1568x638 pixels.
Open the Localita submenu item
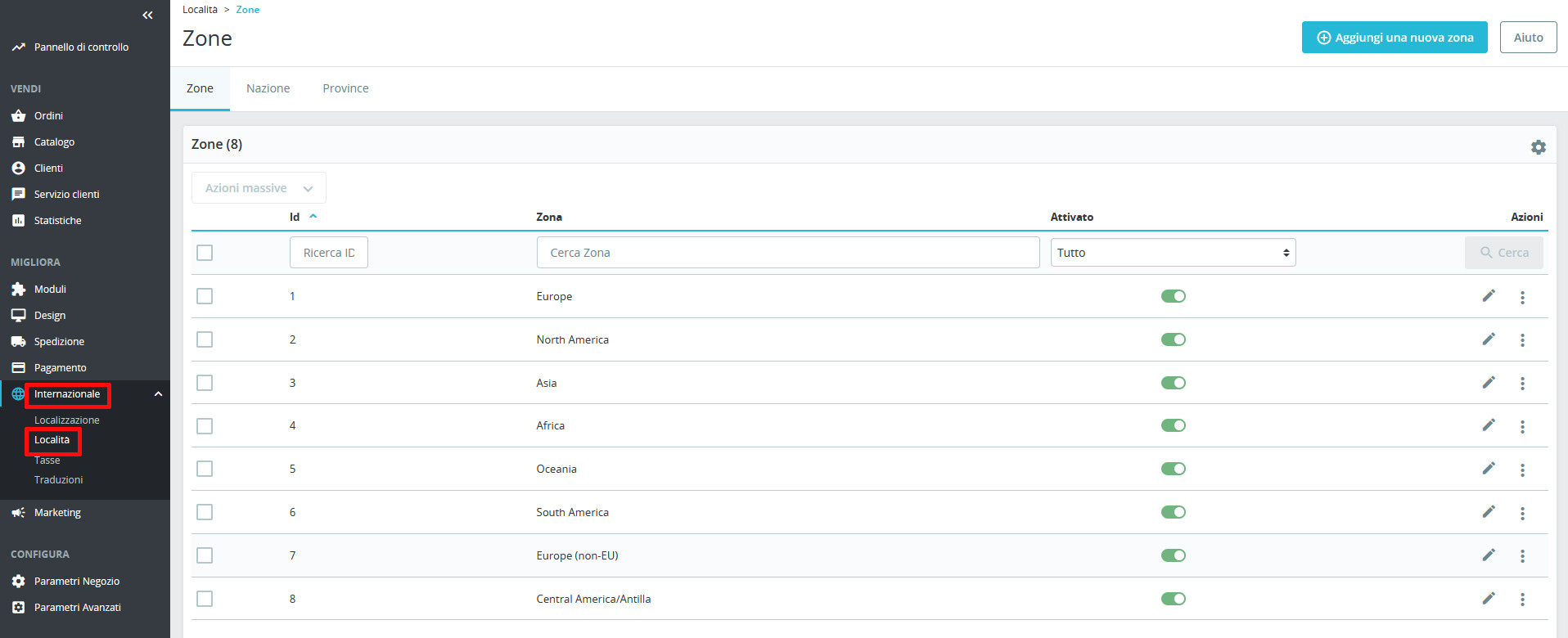click(52, 440)
